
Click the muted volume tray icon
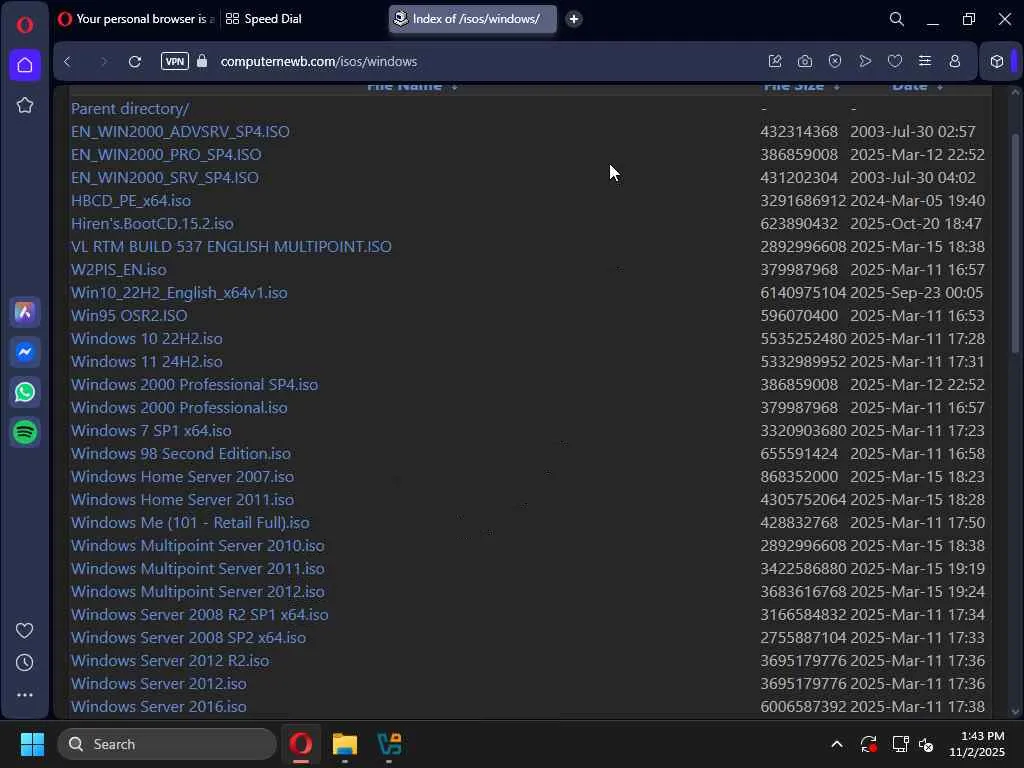(x=926, y=744)
